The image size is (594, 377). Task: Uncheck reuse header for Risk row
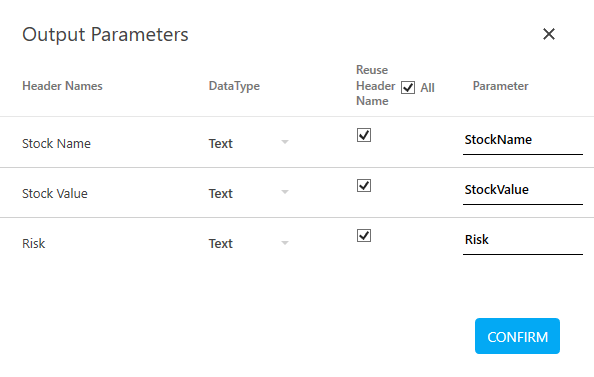[x=364, y=236]
